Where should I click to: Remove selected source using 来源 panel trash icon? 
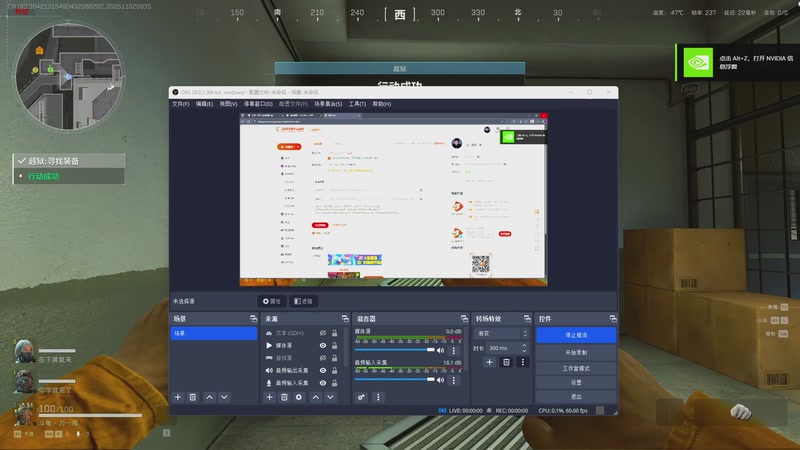tap(284, 397)
